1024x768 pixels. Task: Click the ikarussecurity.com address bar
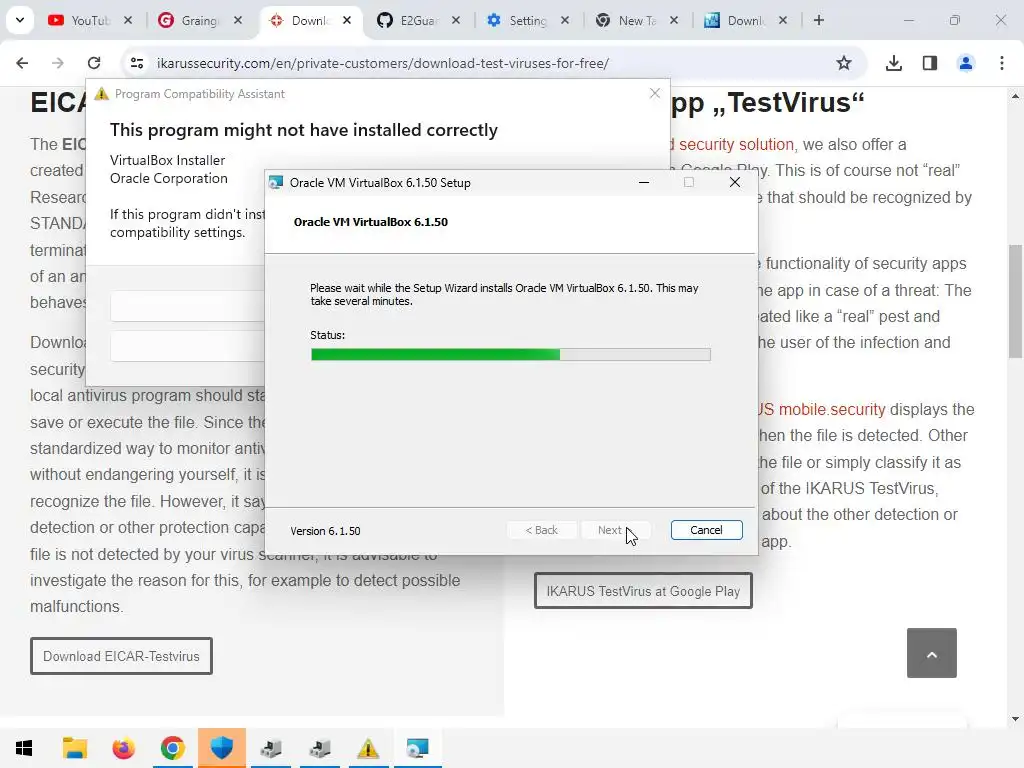tap(382, 63)
